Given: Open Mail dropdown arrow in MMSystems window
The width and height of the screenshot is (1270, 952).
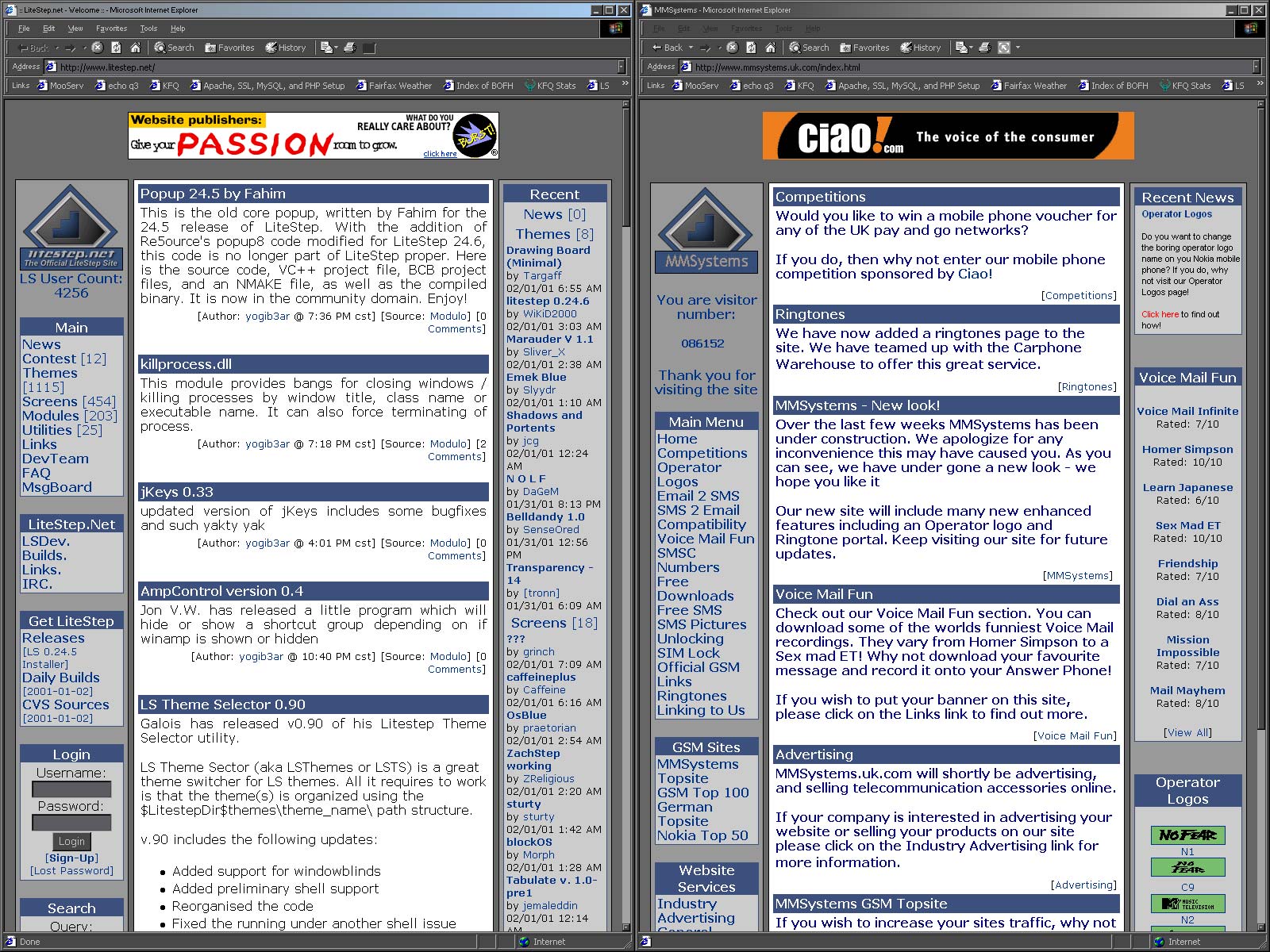Looking at the screenshot, I should point(971,48).
